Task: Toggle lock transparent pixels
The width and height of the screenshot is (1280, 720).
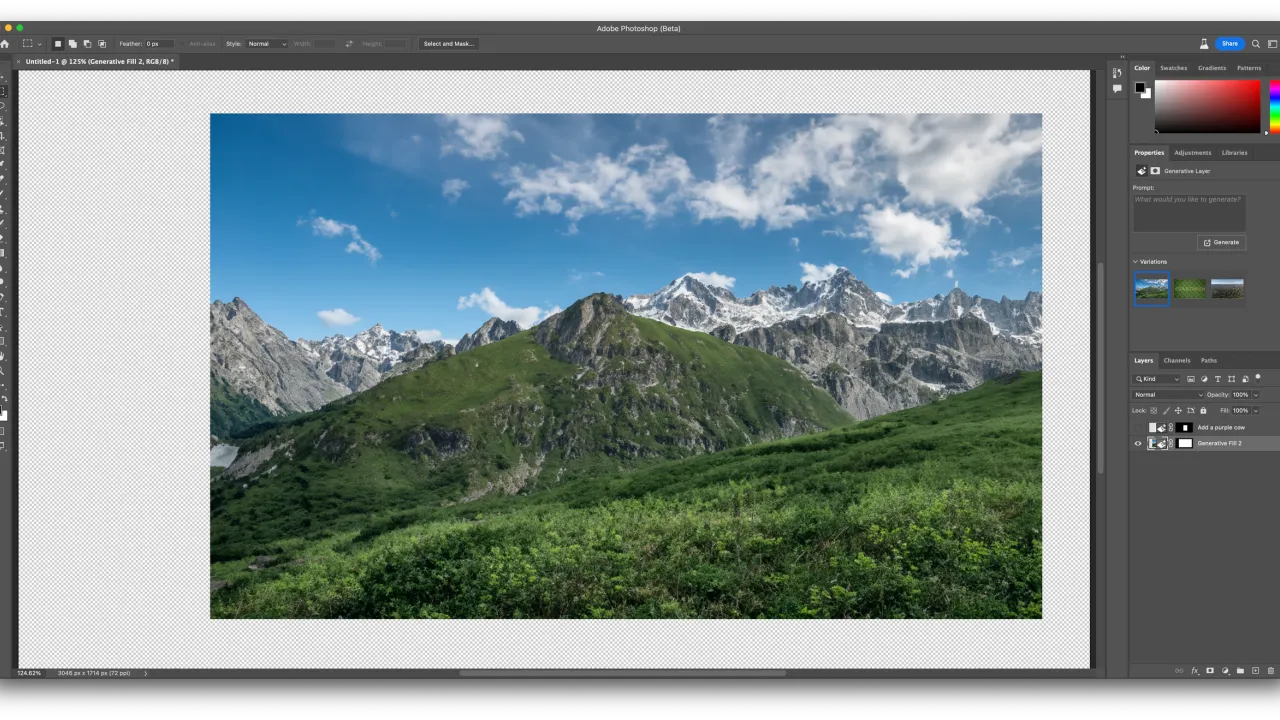Action: tap(1153, 411)
